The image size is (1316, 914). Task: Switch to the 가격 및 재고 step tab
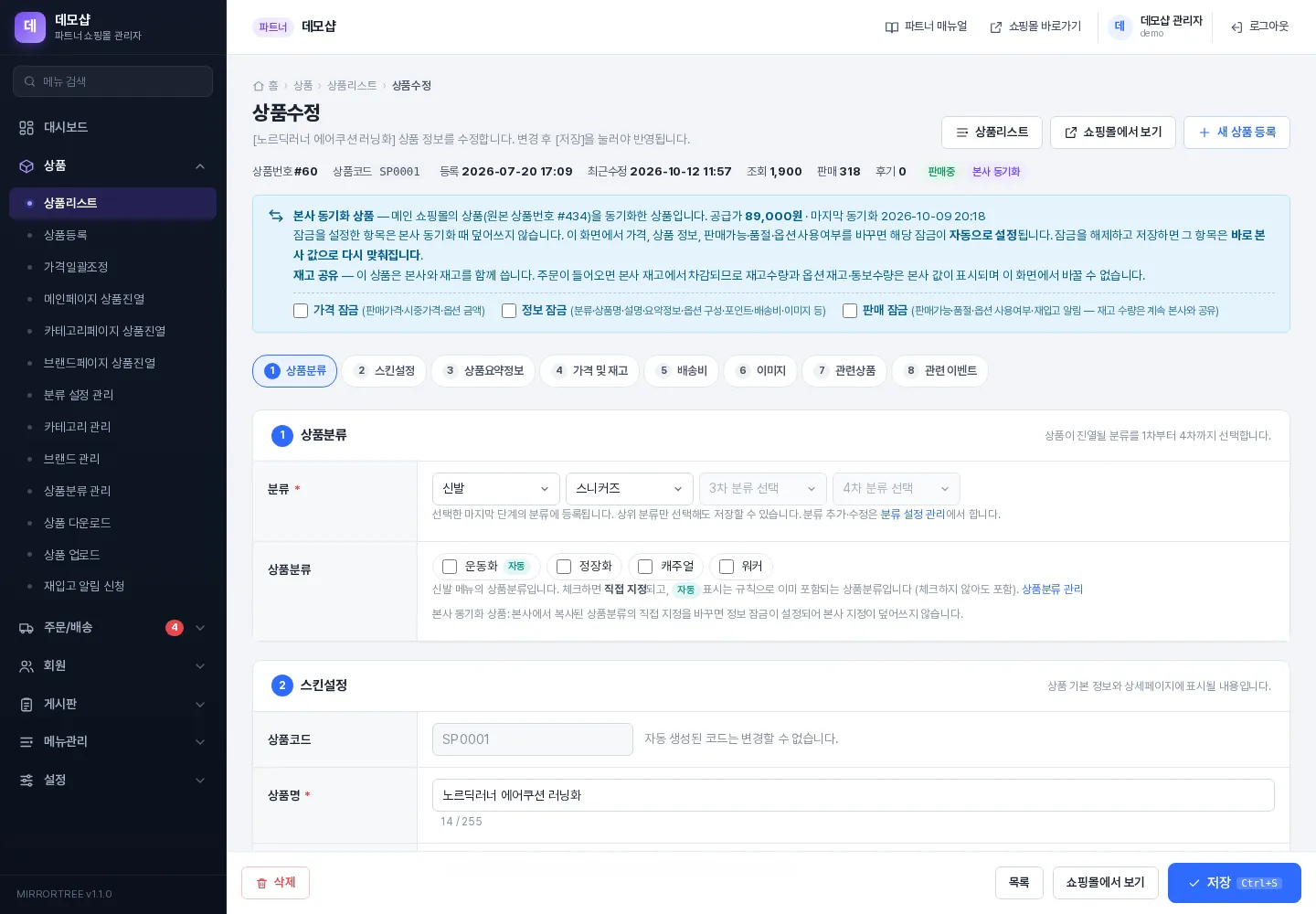[x=590, y=371]
